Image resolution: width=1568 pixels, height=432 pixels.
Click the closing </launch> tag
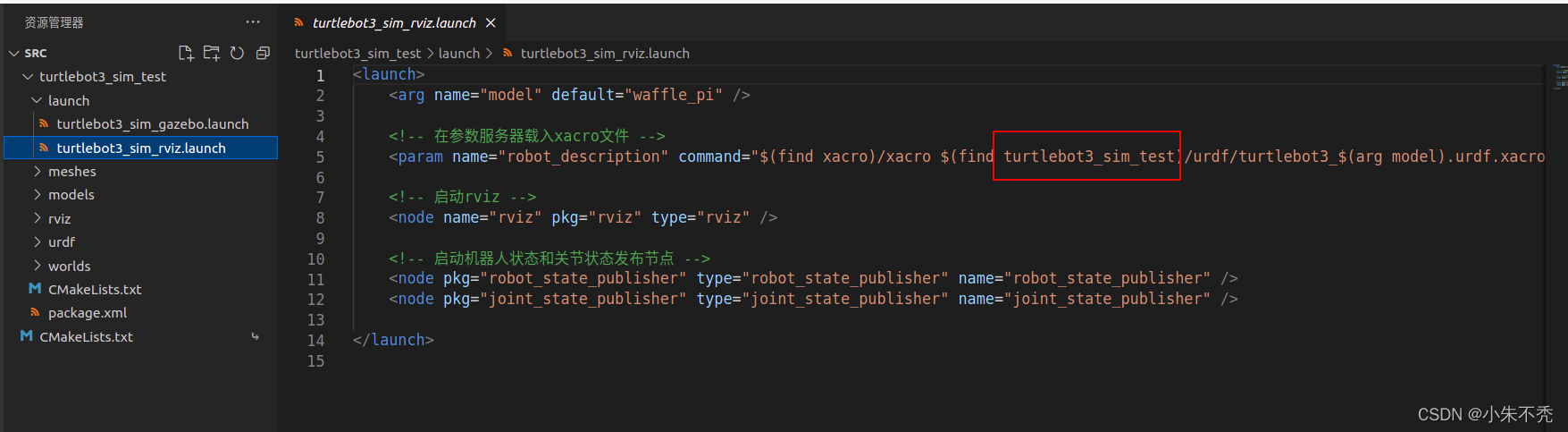[393, 340]
